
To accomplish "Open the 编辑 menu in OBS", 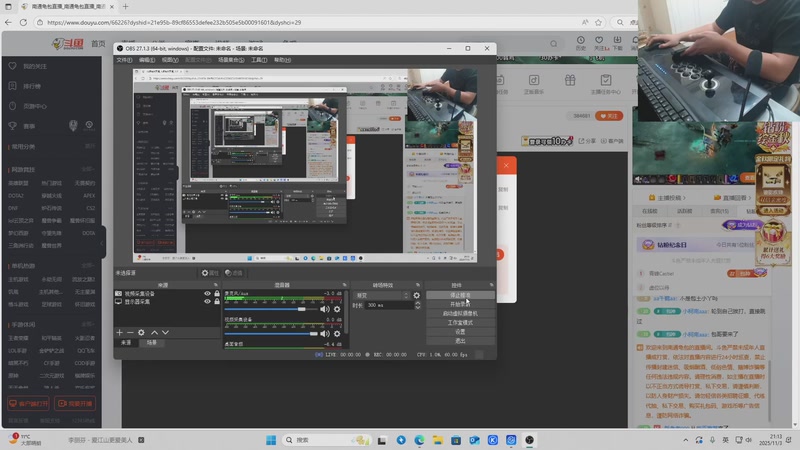I will click(147, 60).
